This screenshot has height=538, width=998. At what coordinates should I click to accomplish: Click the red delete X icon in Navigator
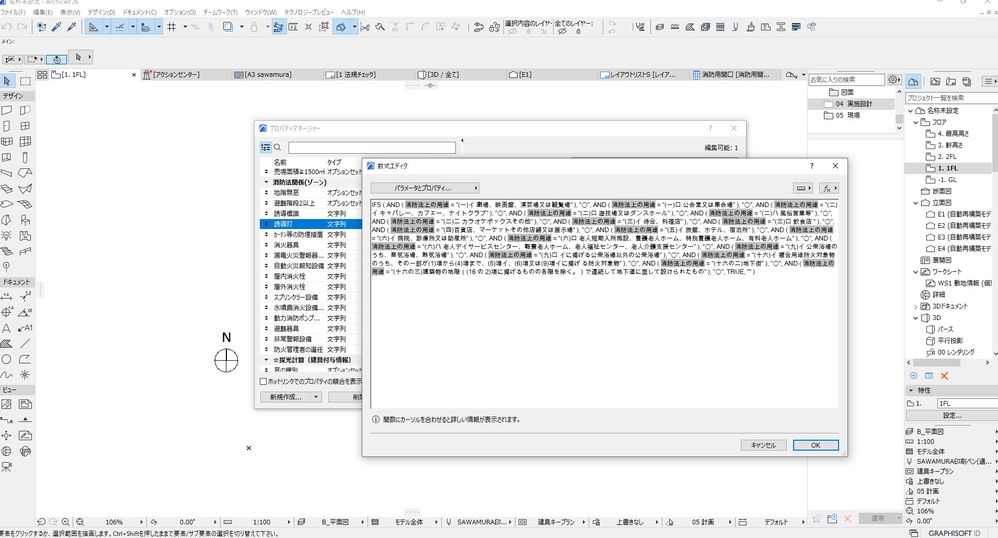point(945,376)
